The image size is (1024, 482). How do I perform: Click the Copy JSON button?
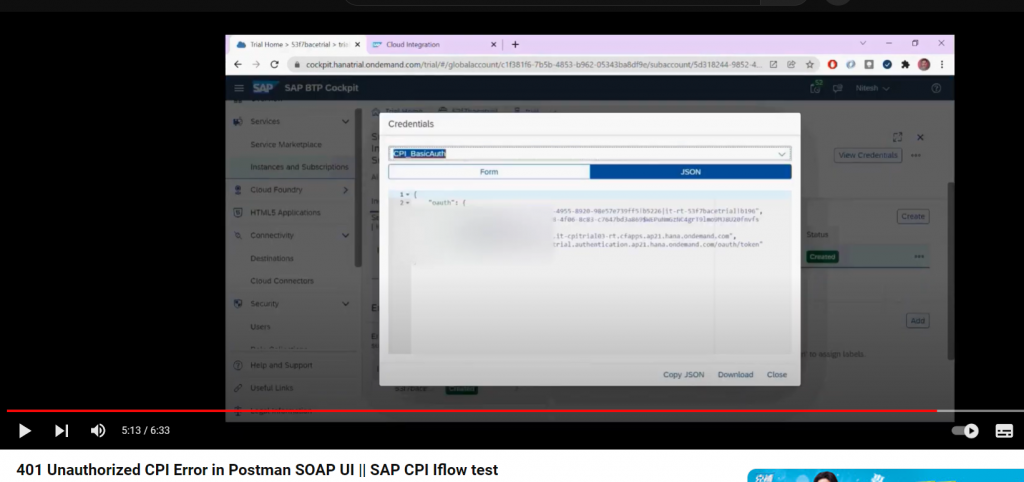click(683, 374)
